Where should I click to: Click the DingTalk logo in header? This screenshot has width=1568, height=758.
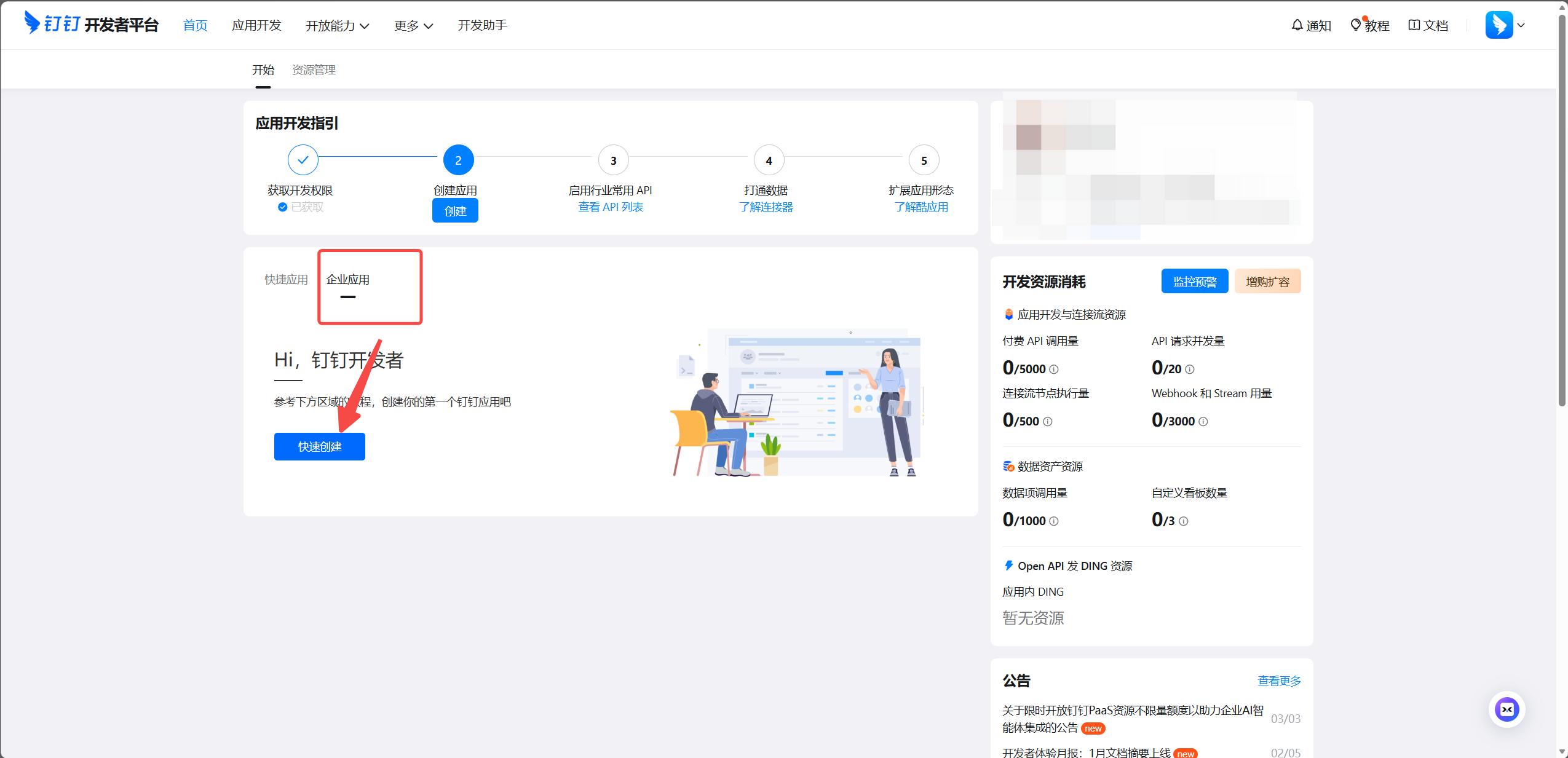point(91,24)
